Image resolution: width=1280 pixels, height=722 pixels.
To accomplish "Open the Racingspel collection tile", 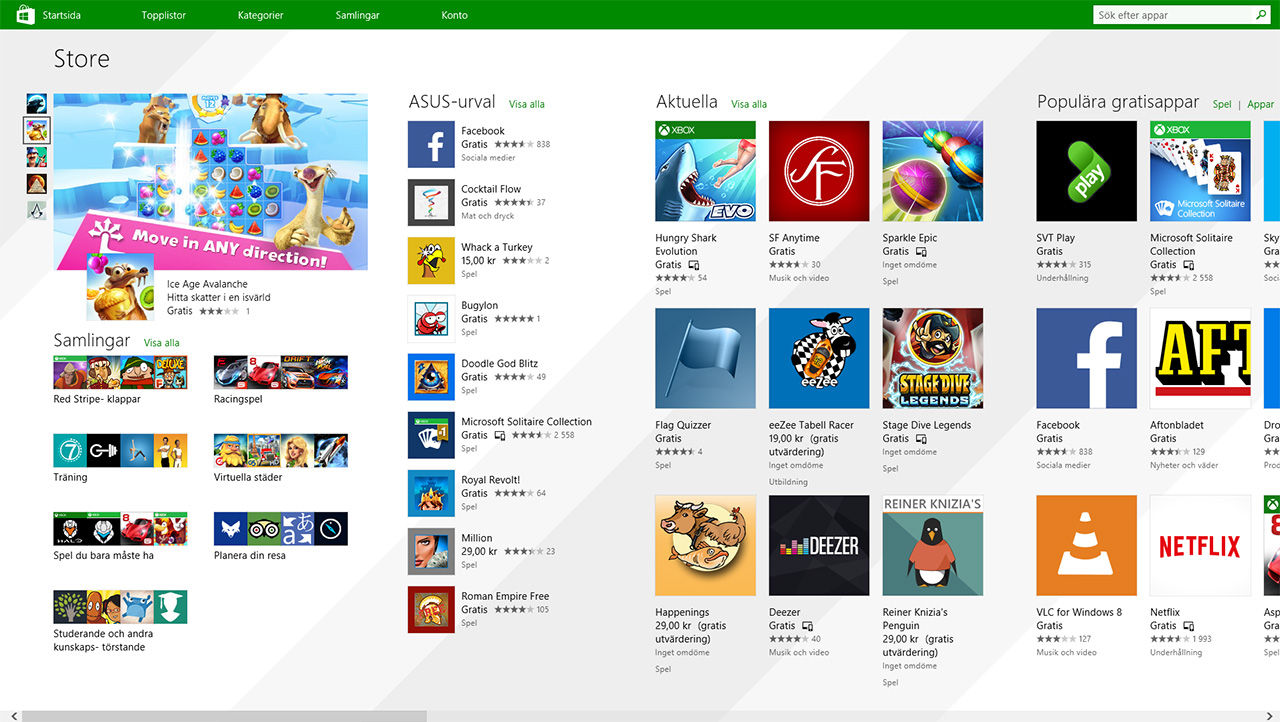I will 280,370.
